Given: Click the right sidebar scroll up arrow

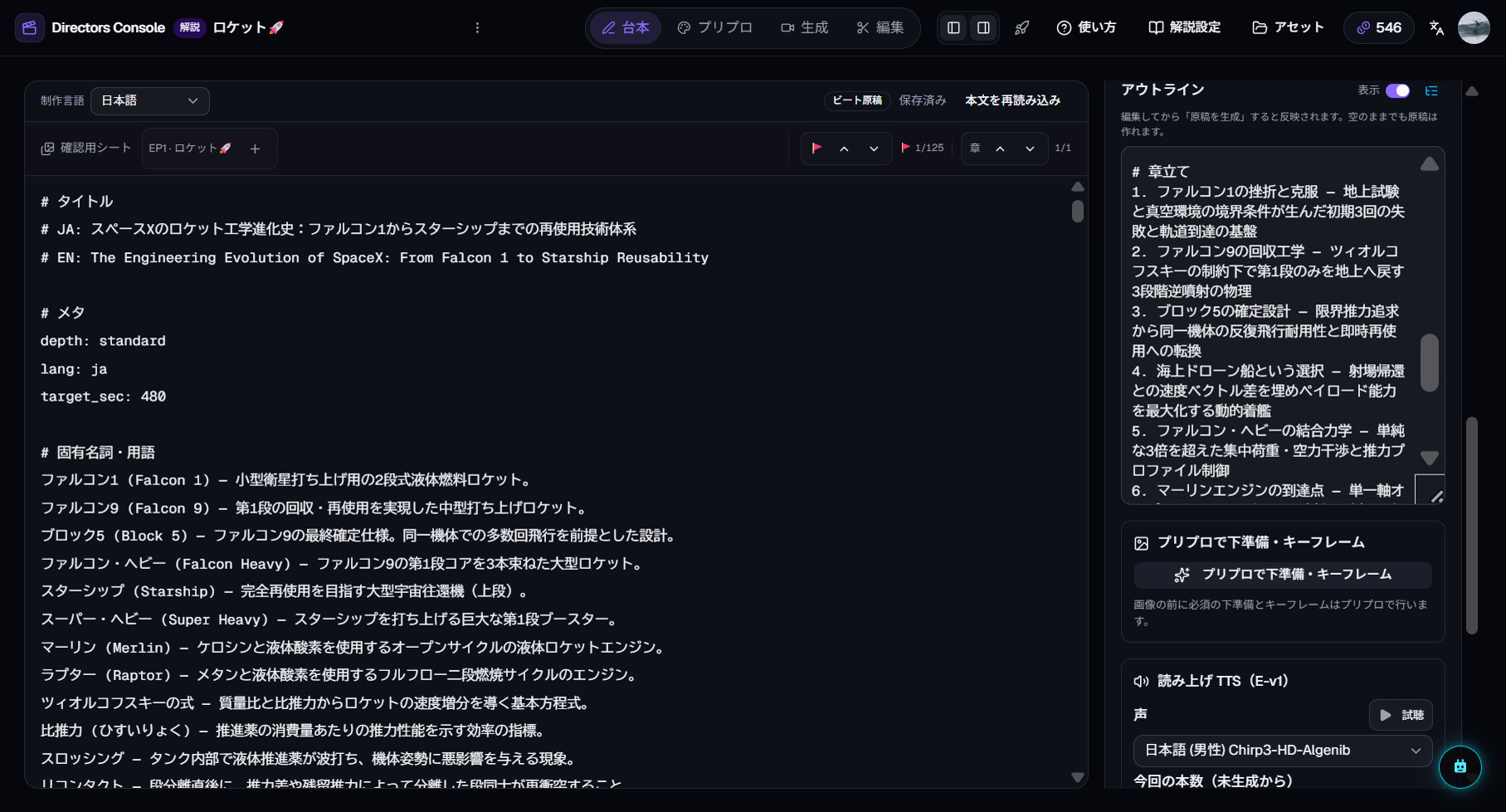Looking at the screenshot, I should tap(1472, 91).
